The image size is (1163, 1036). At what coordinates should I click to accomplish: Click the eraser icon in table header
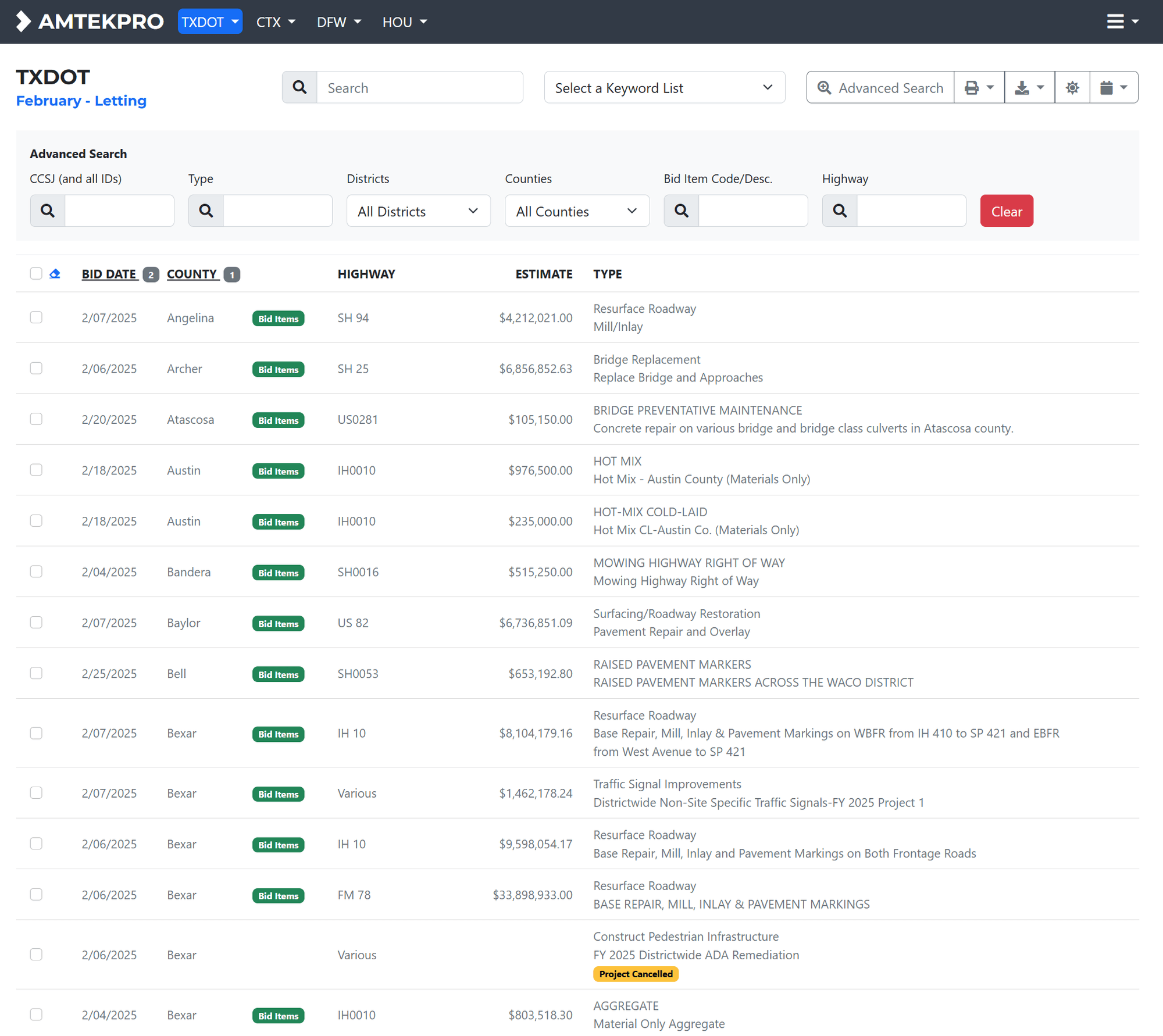[x=55, y=274]
